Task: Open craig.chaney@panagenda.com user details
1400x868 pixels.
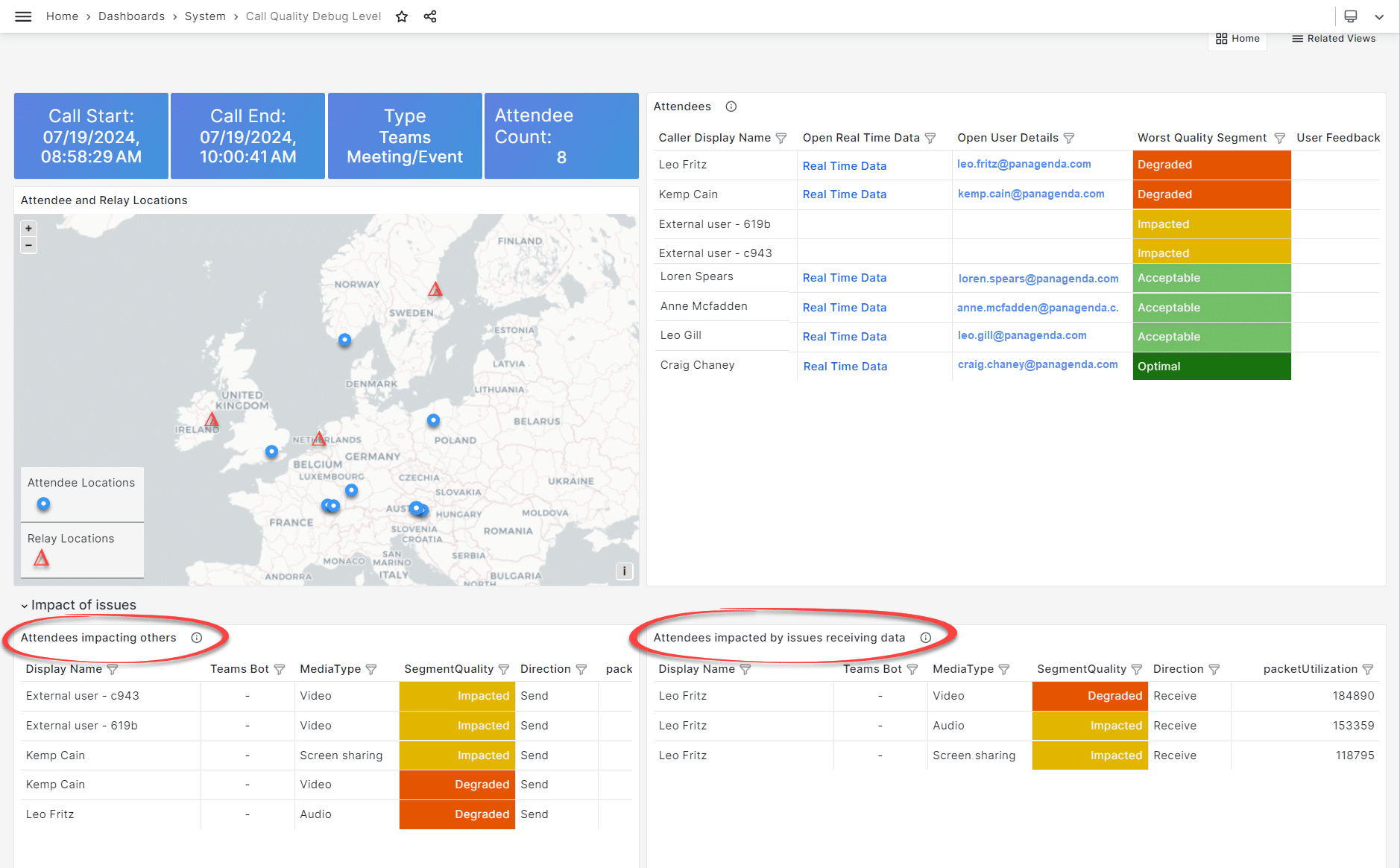Action: [1037, 364]
